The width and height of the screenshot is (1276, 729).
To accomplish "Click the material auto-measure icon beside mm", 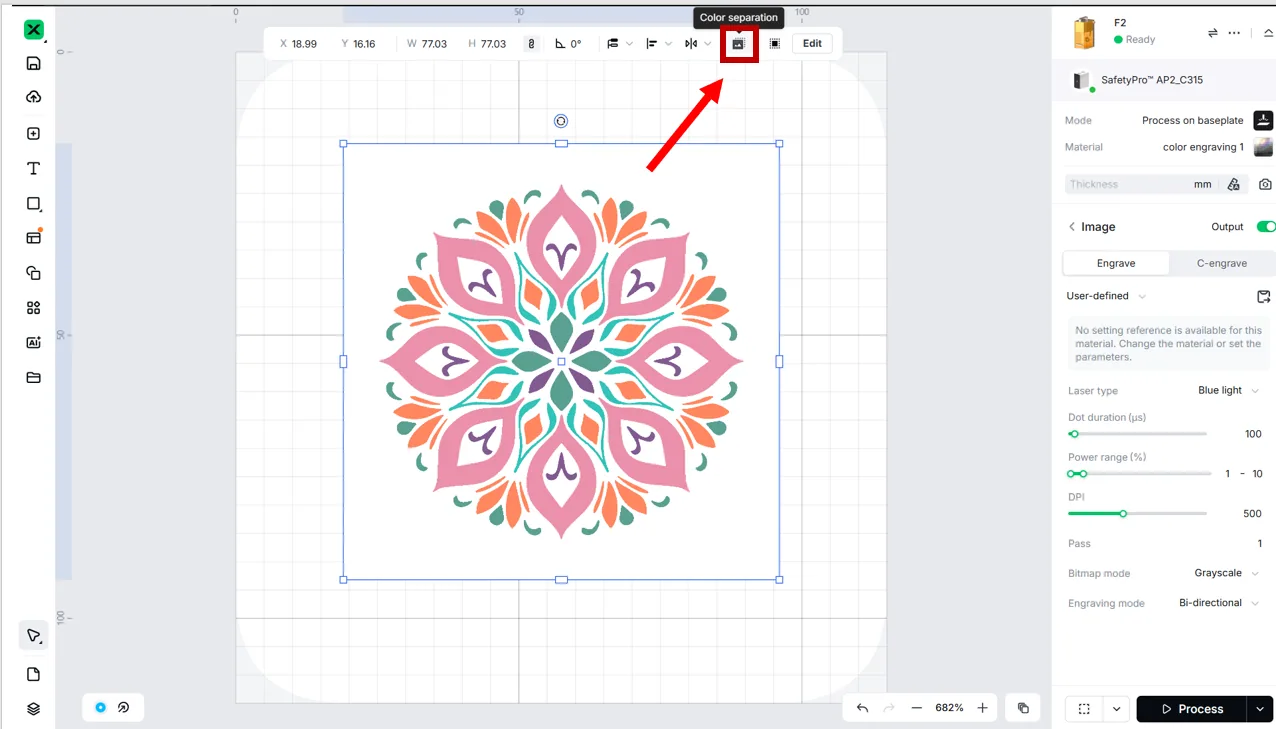I will (1233, 184).
